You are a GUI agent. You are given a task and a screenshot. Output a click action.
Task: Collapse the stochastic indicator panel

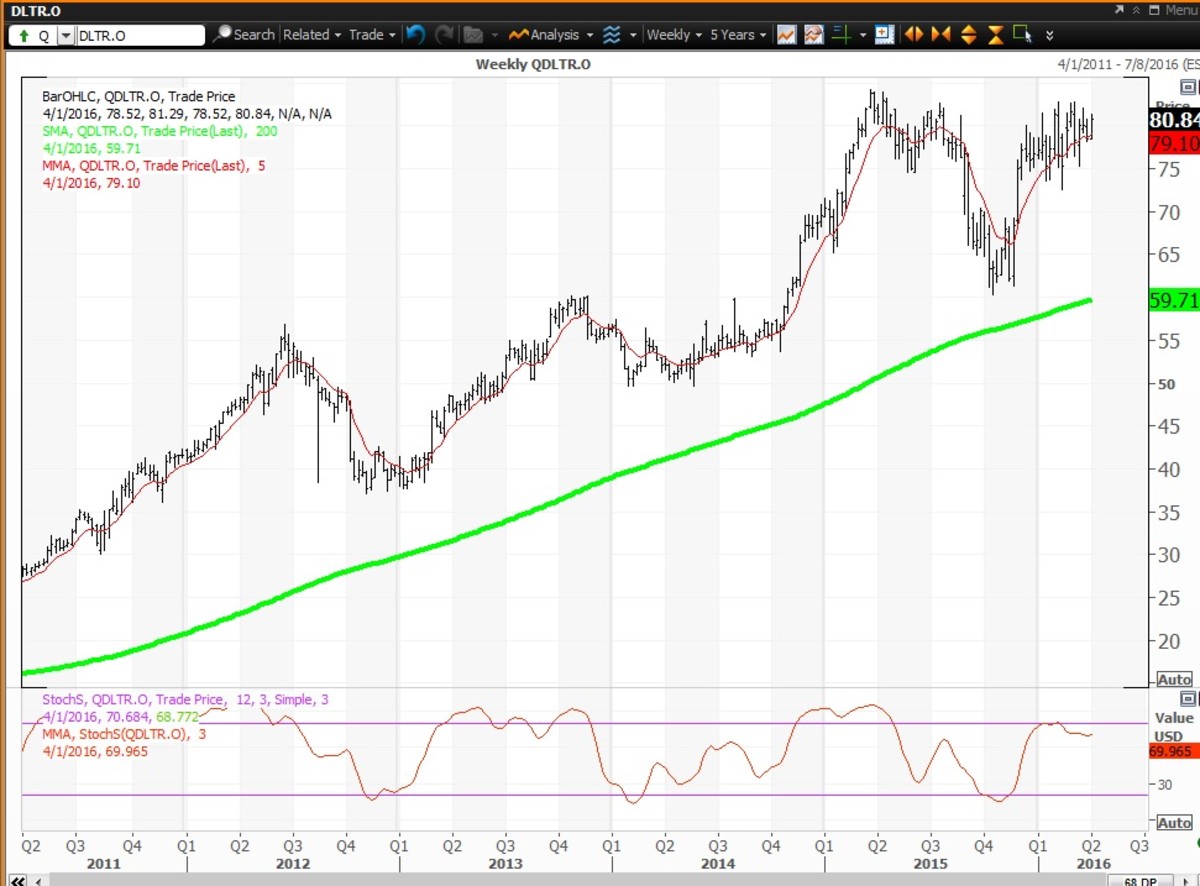pyautogui.click(x=1187, y=699)
